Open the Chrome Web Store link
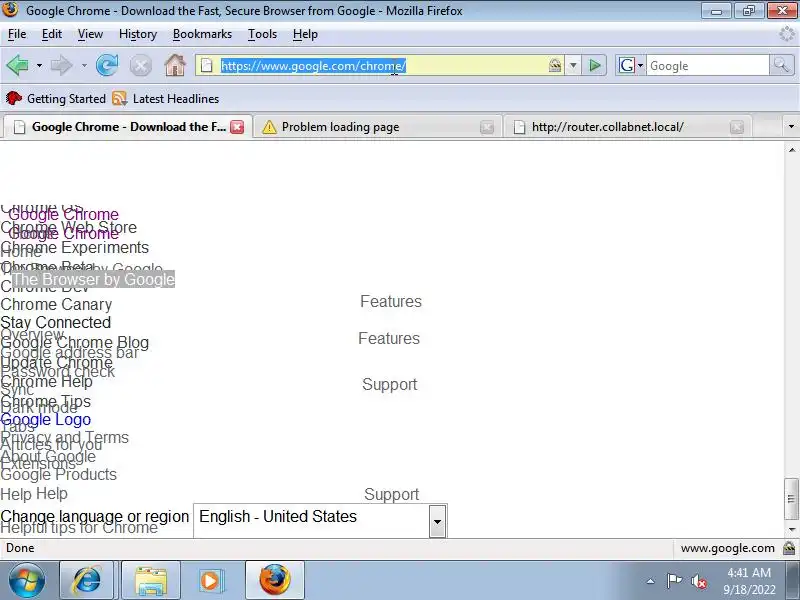The height and width of the screenshot is (600, 800). coord(69,228)
